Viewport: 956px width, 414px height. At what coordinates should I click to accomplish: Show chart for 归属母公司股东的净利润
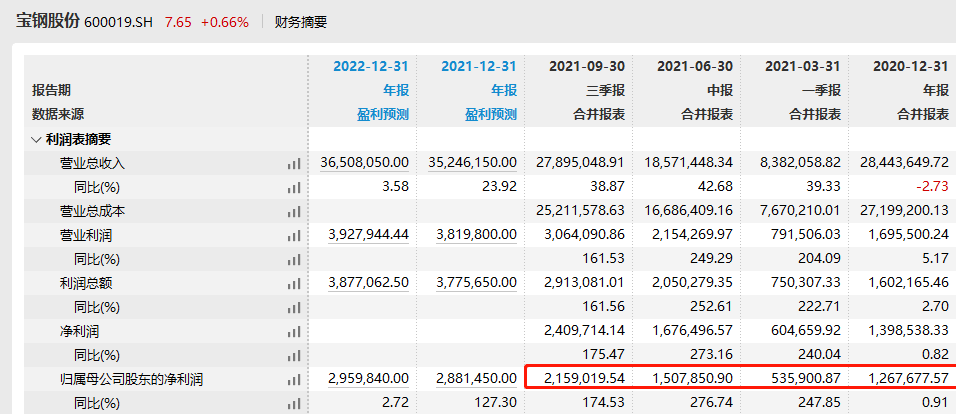294,380
